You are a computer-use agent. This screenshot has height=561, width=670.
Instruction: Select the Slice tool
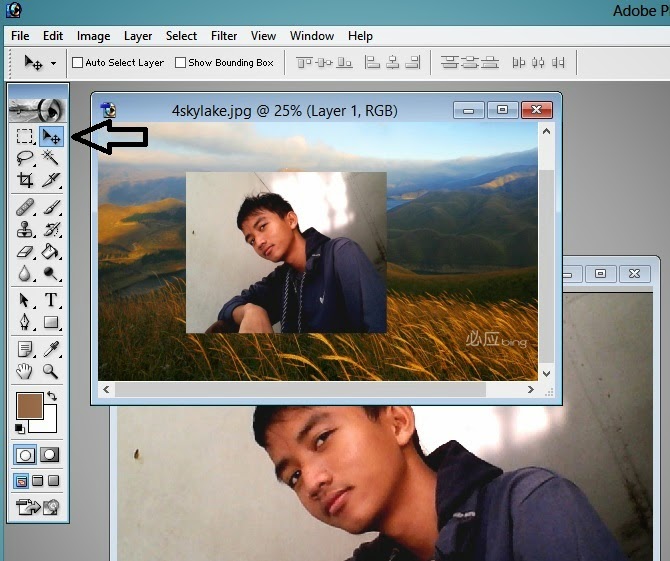[x=51, y=179]
